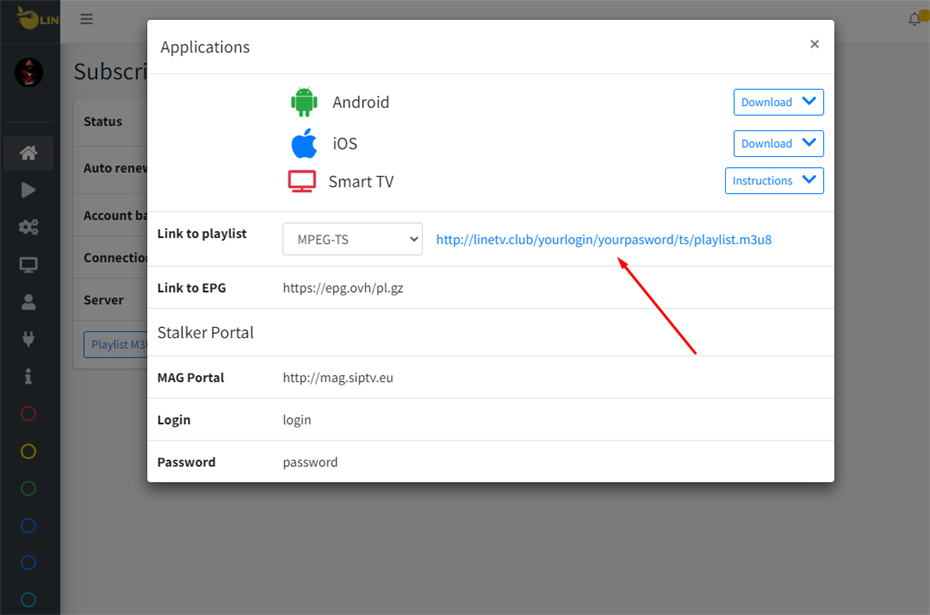Open notifications bell icon
Image resolution: width=930 pixels, height=615 pixels.
(x=915, y=19)
